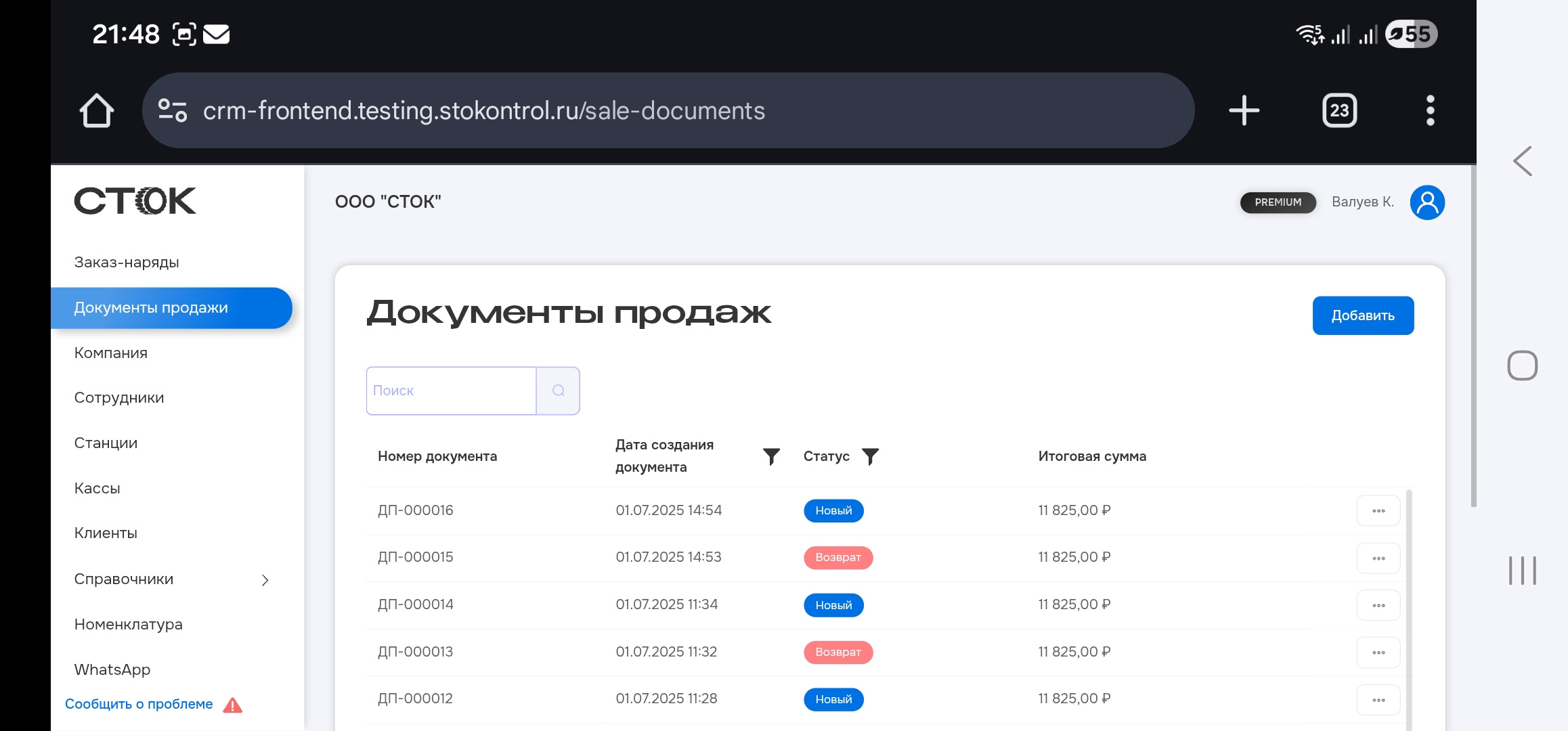The height and width of the screenshot is (731, 1568).
Task: Click the Добавить button
Action: tap(1362, 315)
